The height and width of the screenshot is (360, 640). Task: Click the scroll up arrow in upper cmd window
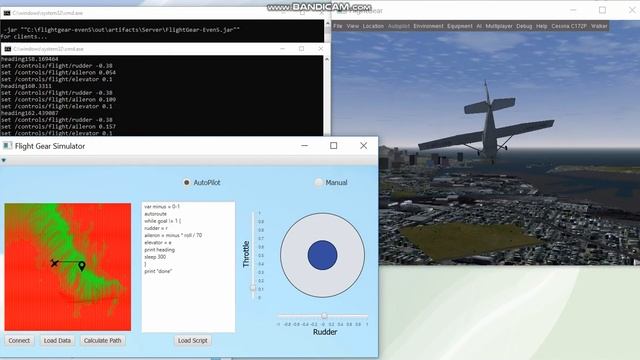click(327, 24)
